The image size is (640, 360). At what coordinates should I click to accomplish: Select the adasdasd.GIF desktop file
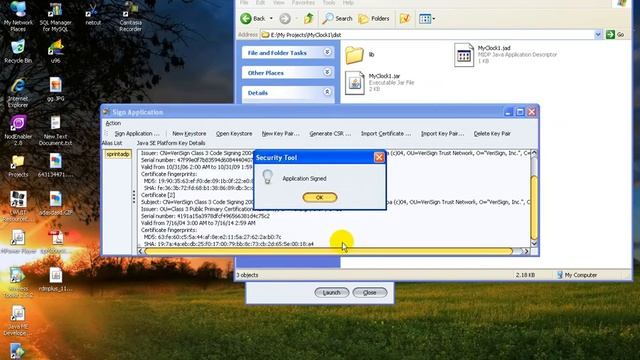(56, 203)
